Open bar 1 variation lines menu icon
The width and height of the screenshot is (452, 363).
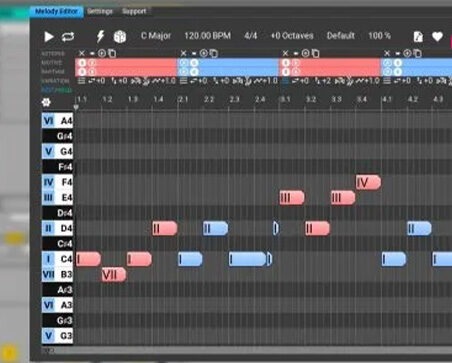(x=81, y=81)
